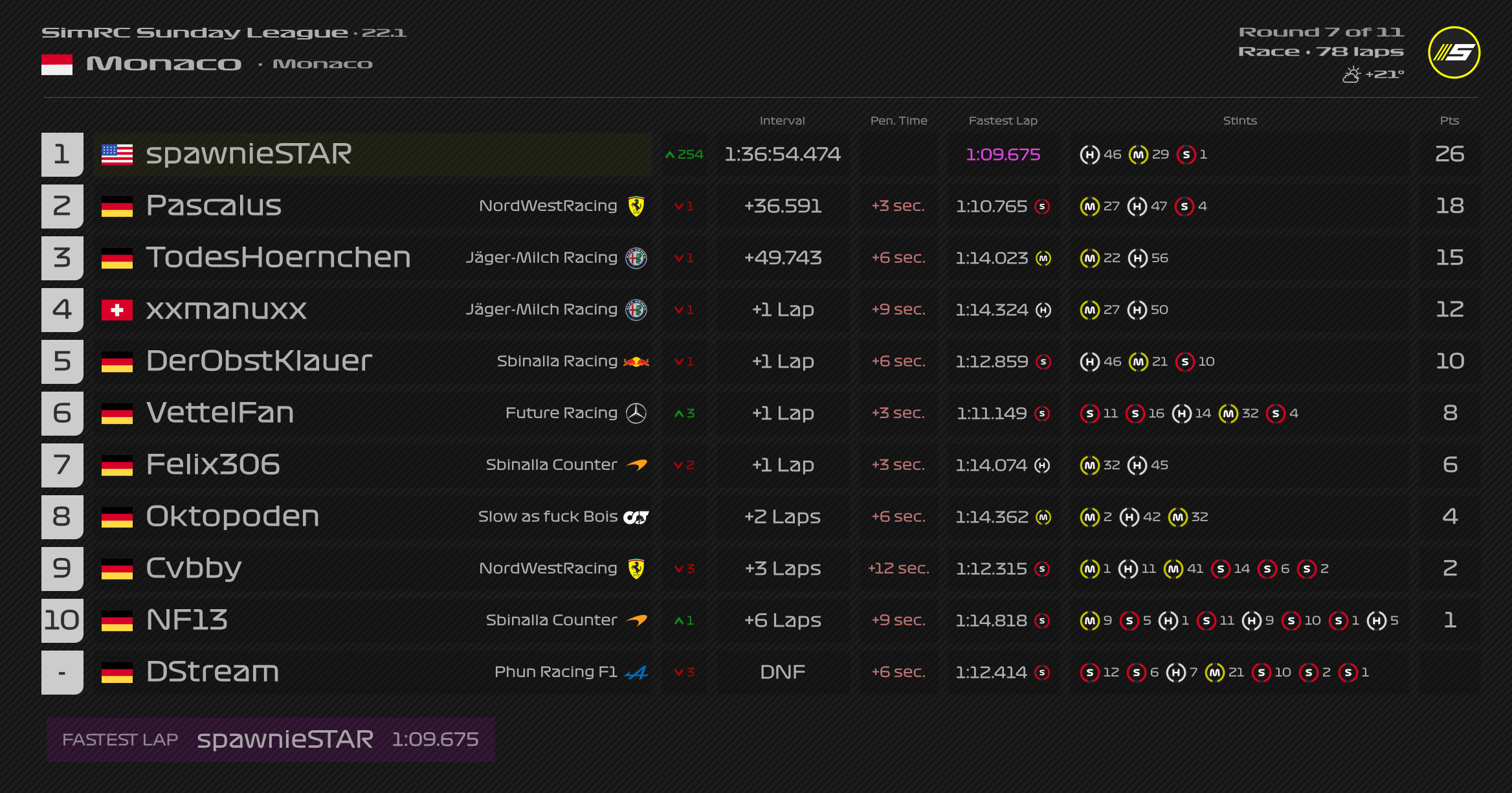Click xxmanuxx's Swiss flag

(x=117, y=309)
